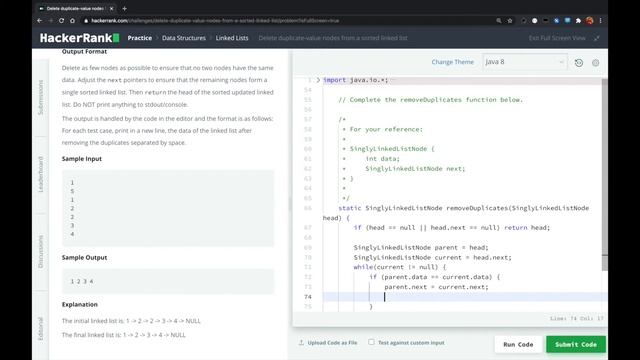Open the Leaderboard side tab

click(x=40, y=174)
